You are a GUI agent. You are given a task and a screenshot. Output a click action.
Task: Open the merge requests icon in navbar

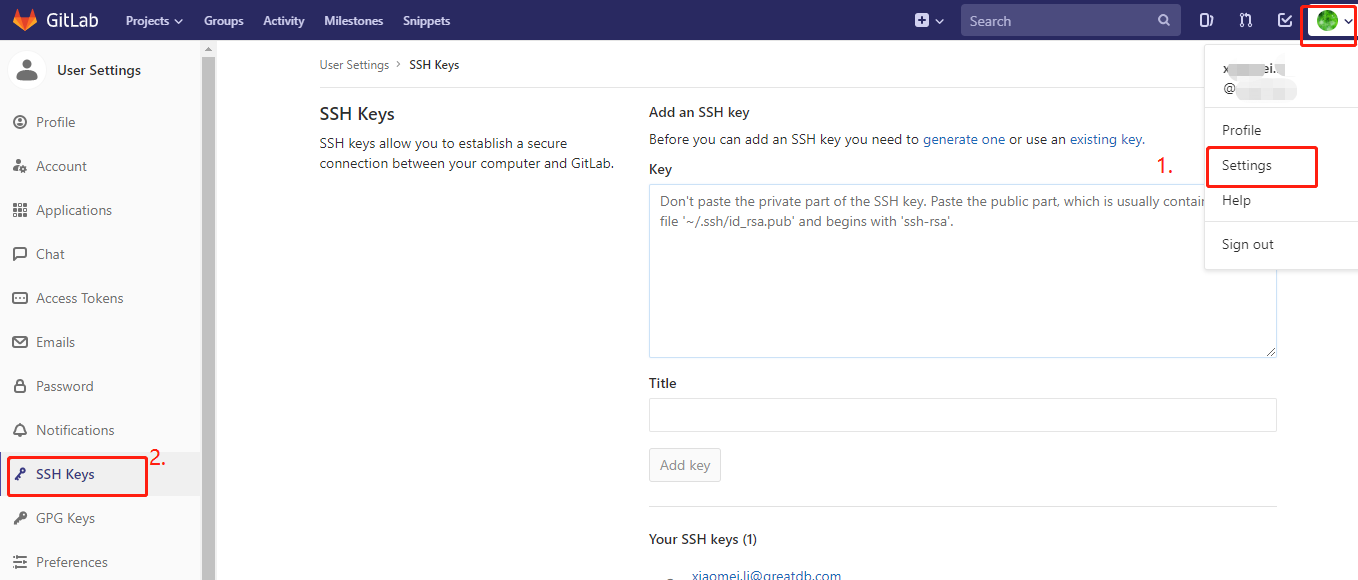click(1244, 20)
